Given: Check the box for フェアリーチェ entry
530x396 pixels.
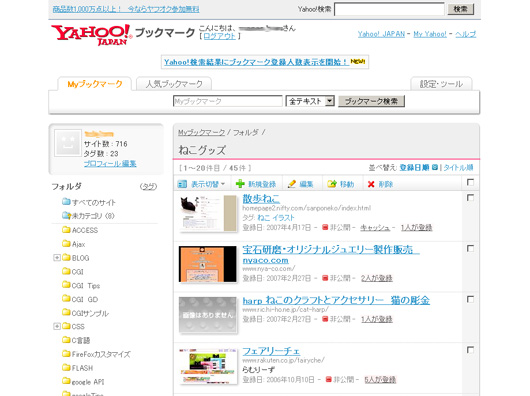Looking at the screenshot, I should 470,350.
